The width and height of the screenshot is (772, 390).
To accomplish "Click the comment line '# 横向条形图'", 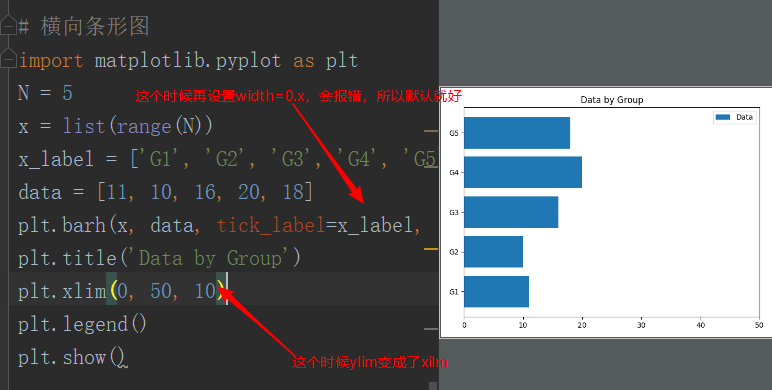I will click(x=84, y=26).
